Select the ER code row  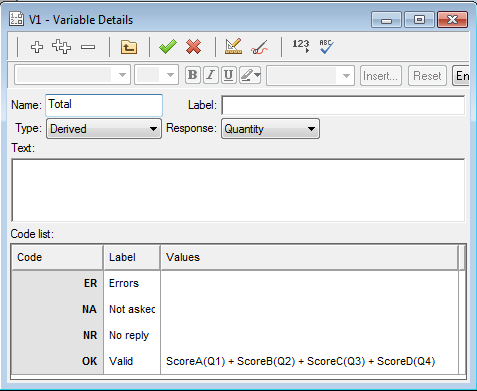(57, 283)
